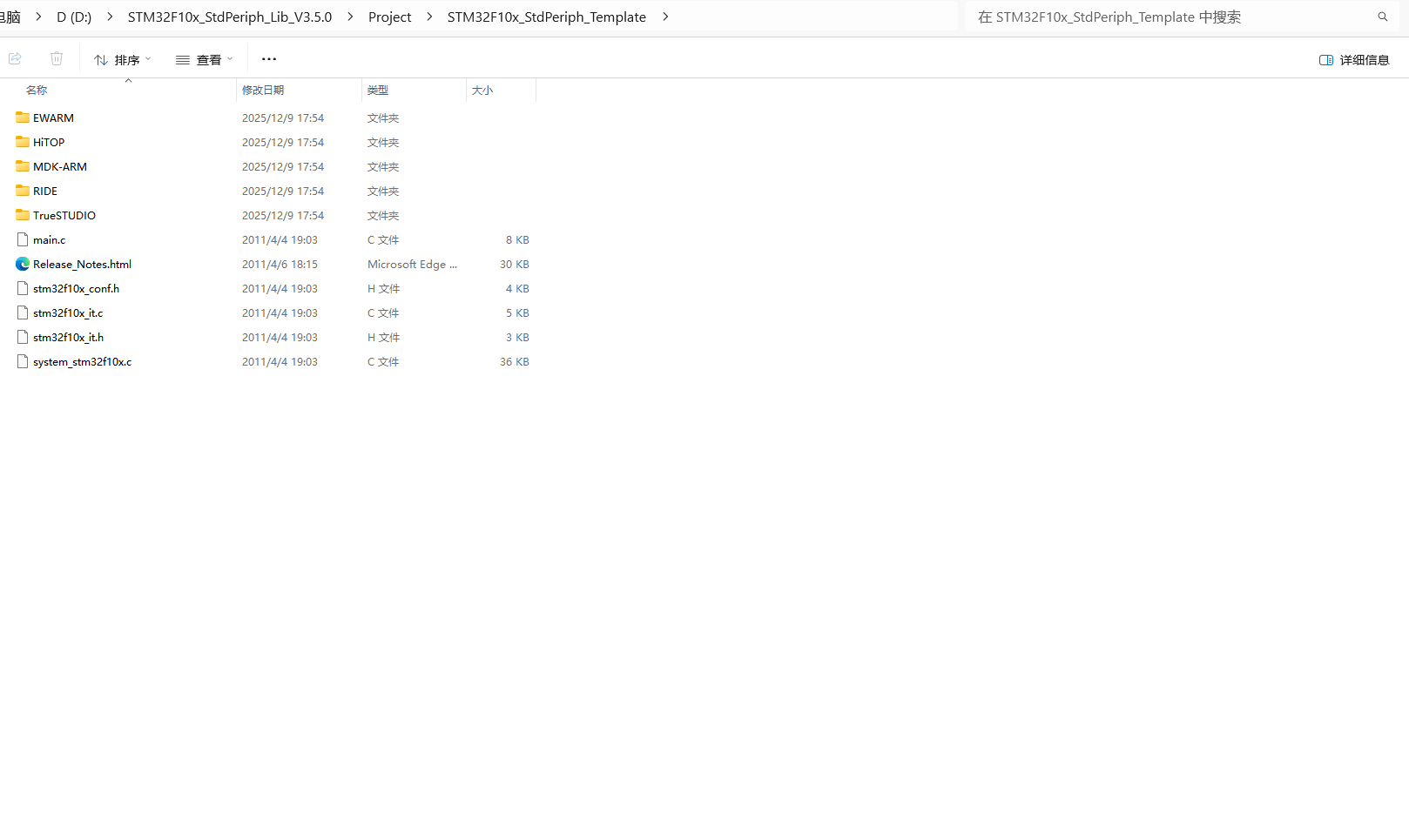This screenshot has height=840, width=1409.
Task: Click the share icon in toolbar
Action: (x=15, y=58)
